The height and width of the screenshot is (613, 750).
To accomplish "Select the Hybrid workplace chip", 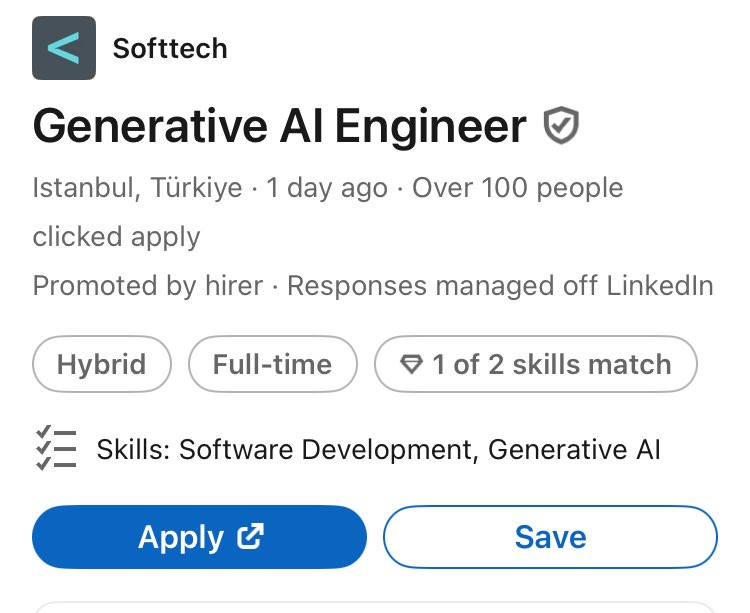I will pyautogui.click(x=102, y=364).
